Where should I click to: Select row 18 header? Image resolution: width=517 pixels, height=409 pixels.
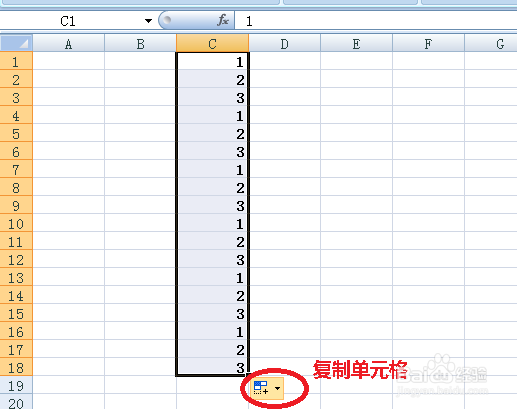(x=16, y=367)
